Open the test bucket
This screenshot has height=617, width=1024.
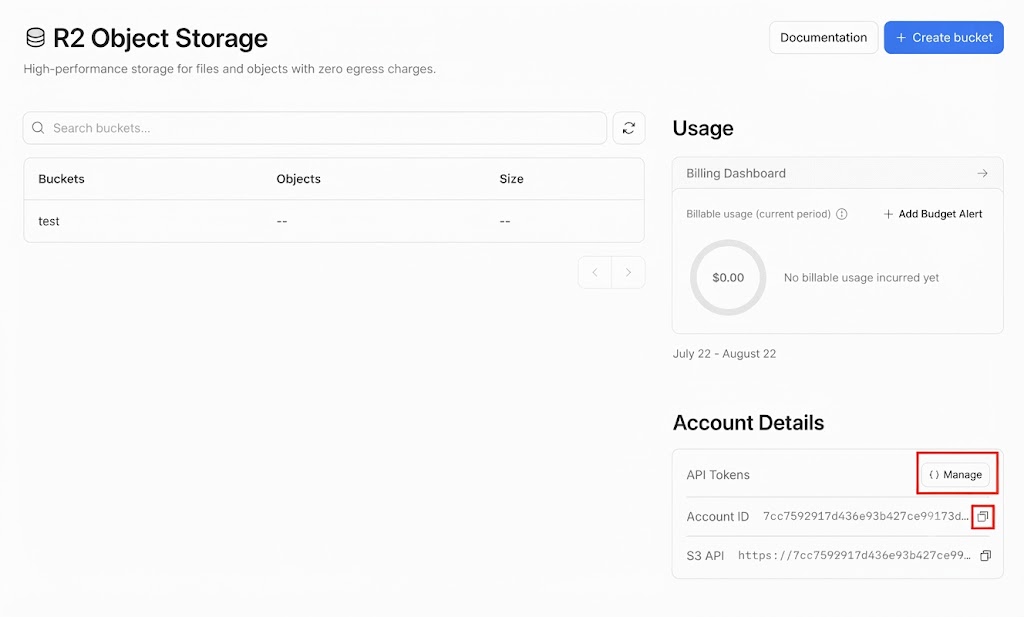pyautogui.click(x=49, y=221)
